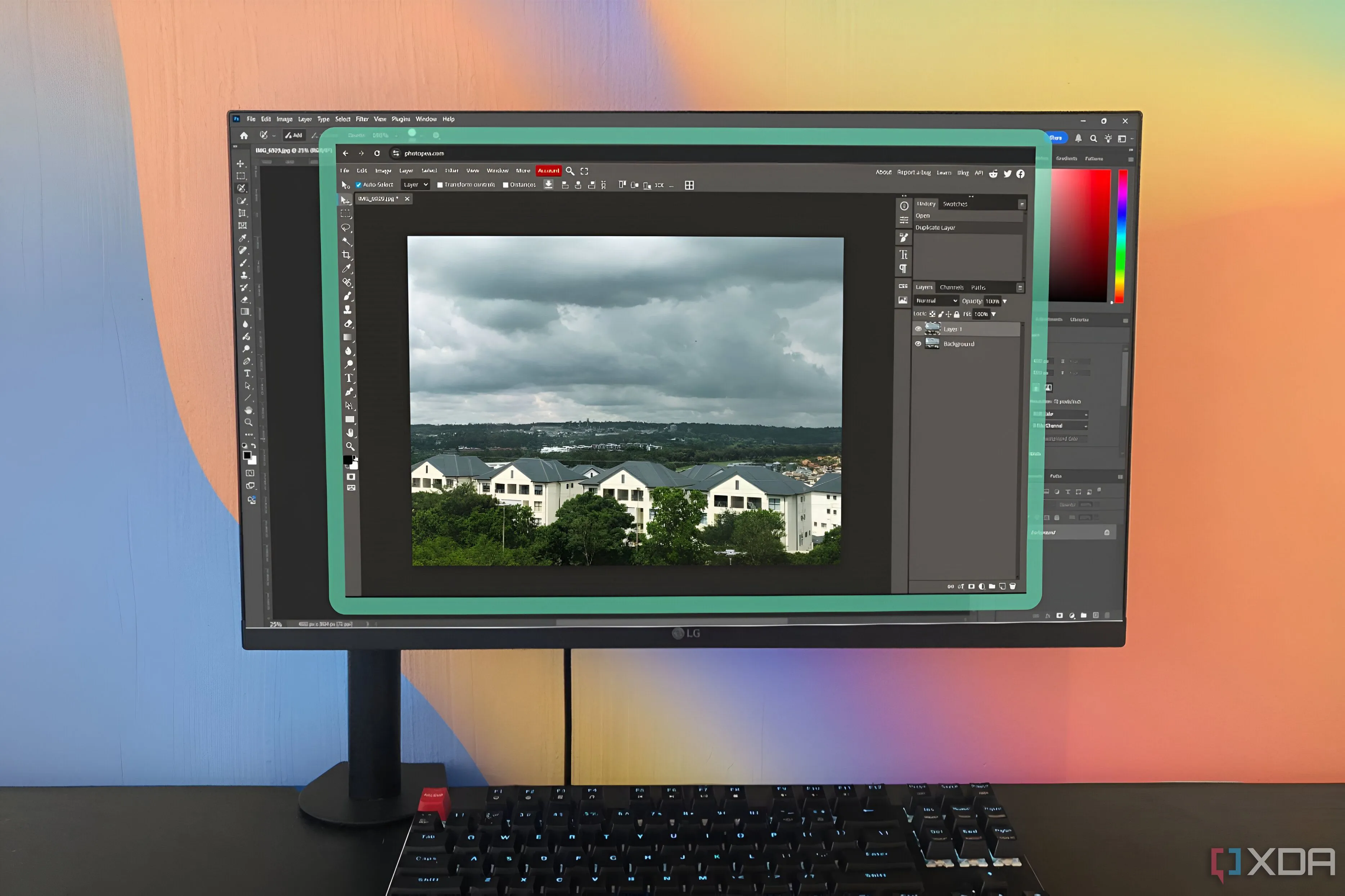Enable the Transform controls checkbox
The image size is (1345, 896).
440,185
